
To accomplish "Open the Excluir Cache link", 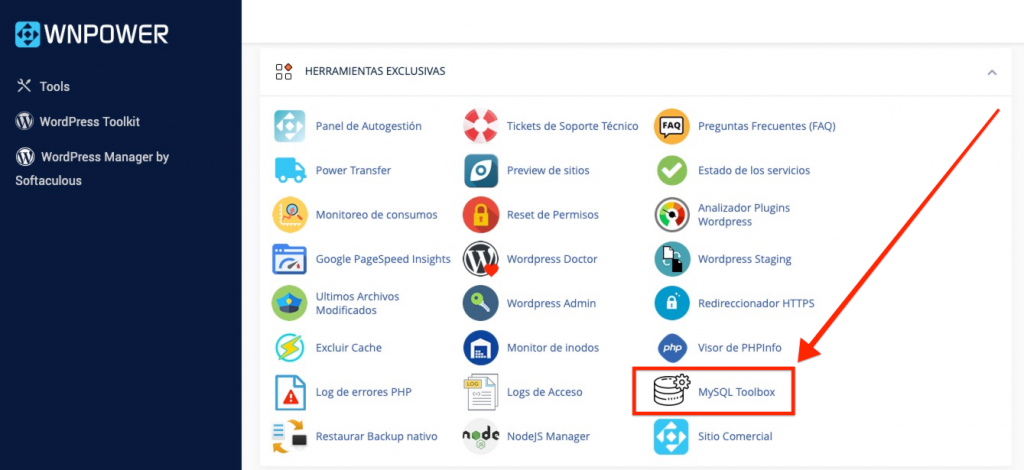I will tap(349, 347).
